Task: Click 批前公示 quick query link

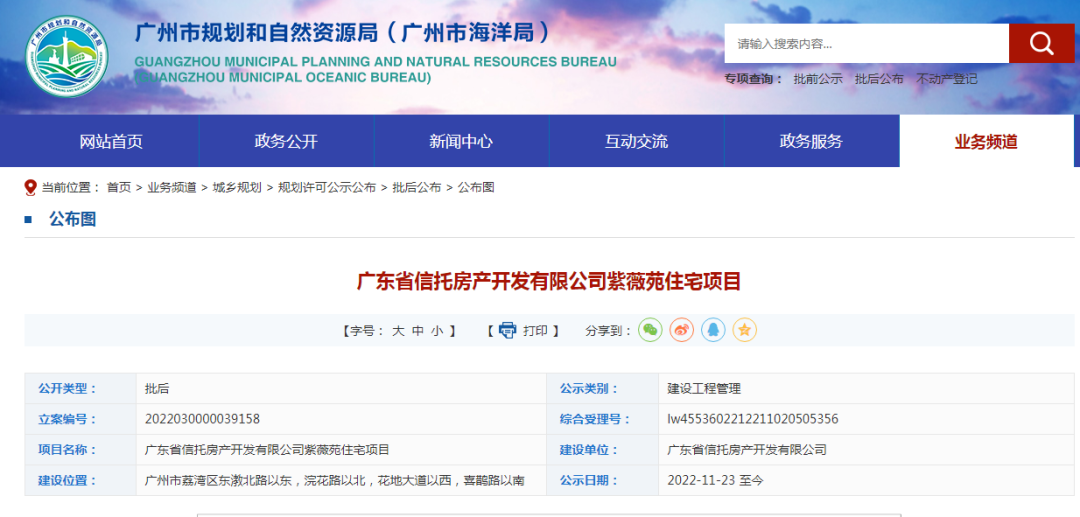Action: tap(818, 79)
